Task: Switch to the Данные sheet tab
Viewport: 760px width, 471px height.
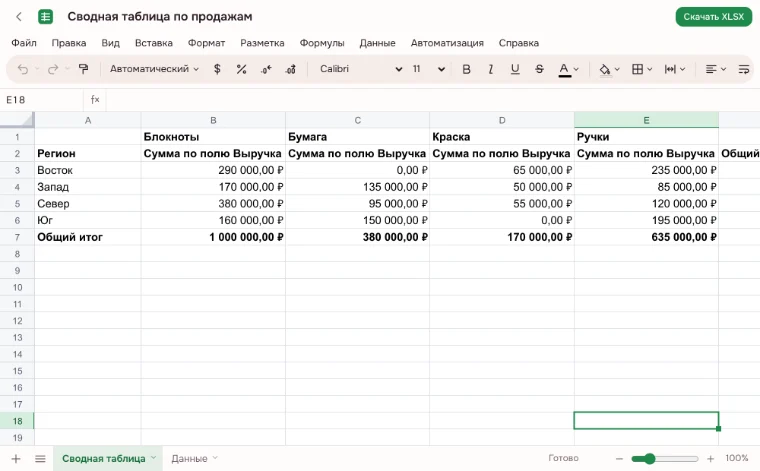Action: pos(189,458)
